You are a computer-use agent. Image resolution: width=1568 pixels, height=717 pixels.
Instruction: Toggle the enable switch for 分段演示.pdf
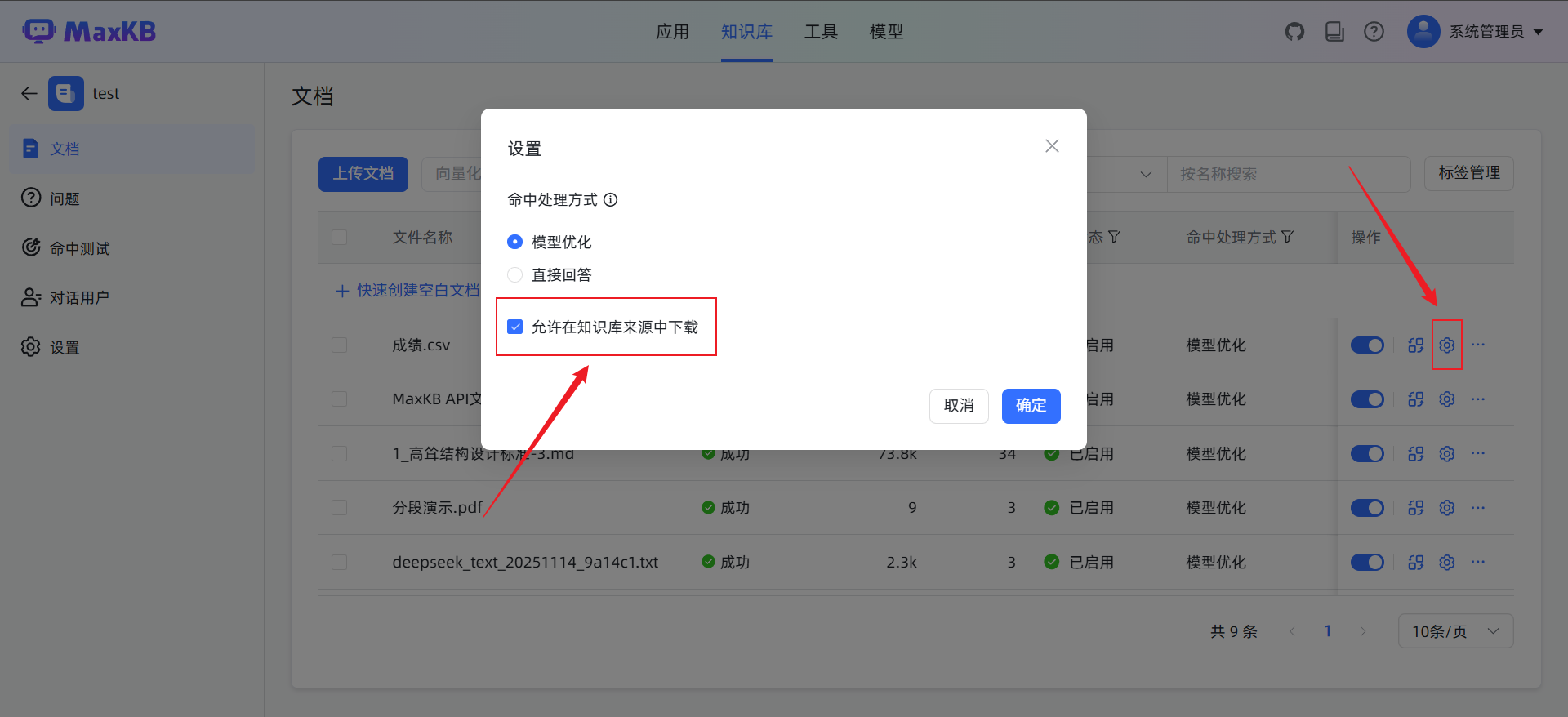pos(1366,508)
